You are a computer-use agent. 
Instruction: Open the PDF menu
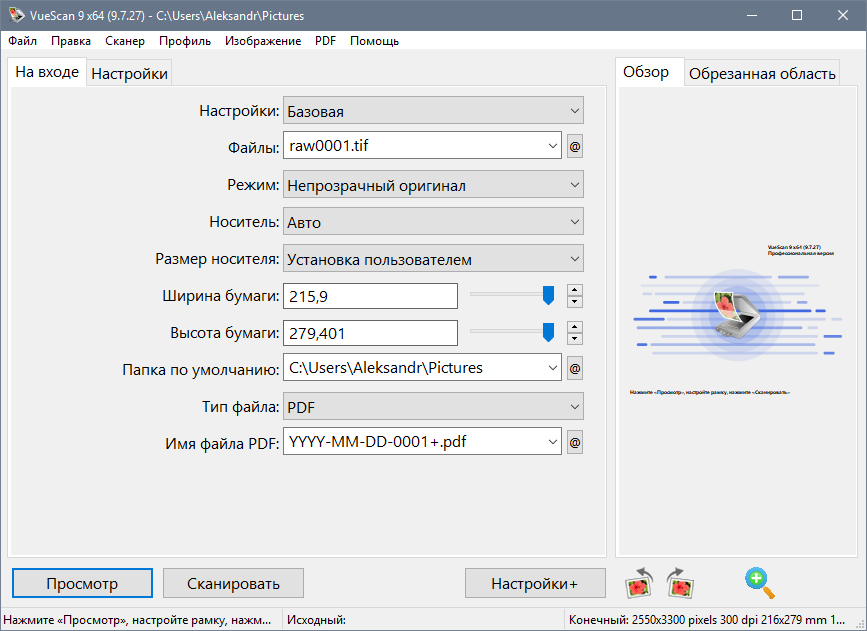(325, 41)
